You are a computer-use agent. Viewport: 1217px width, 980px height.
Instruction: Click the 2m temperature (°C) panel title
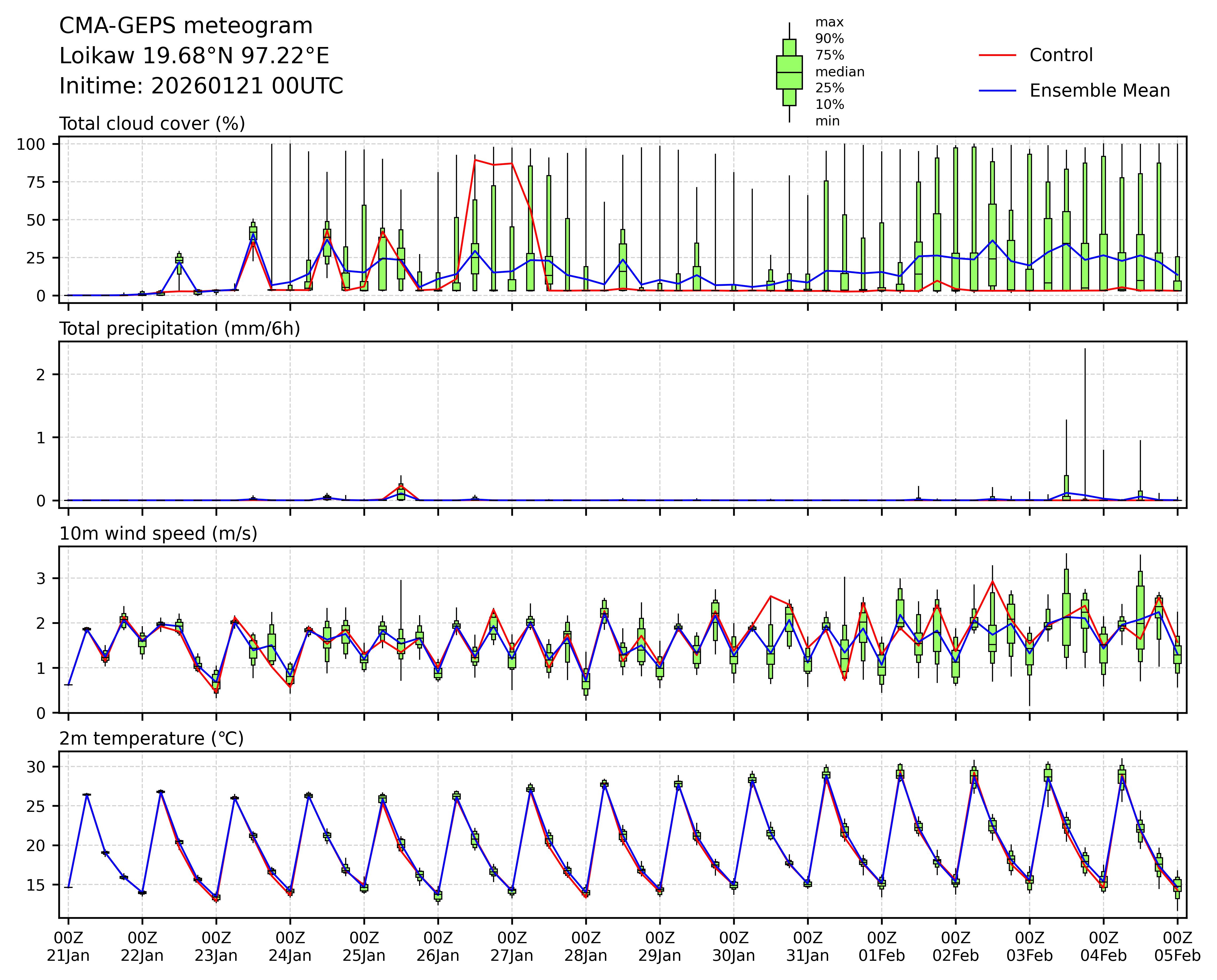pos(151,738)
